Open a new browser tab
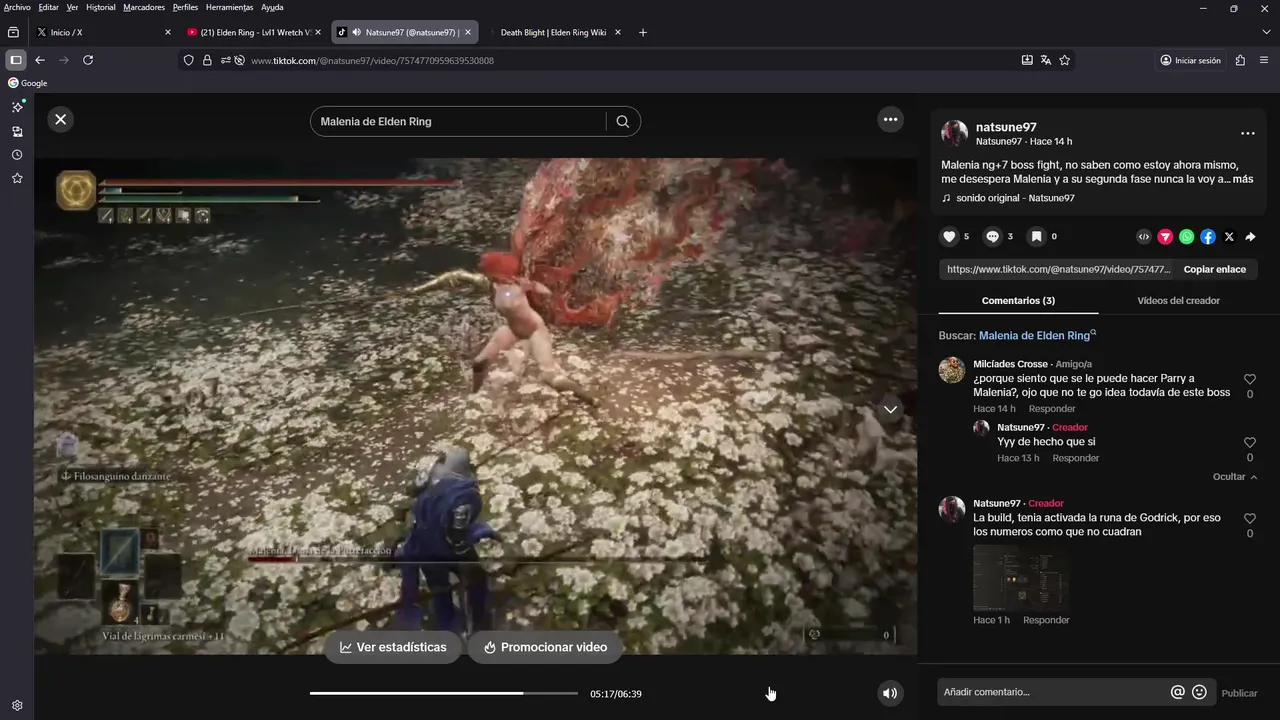 642,32
